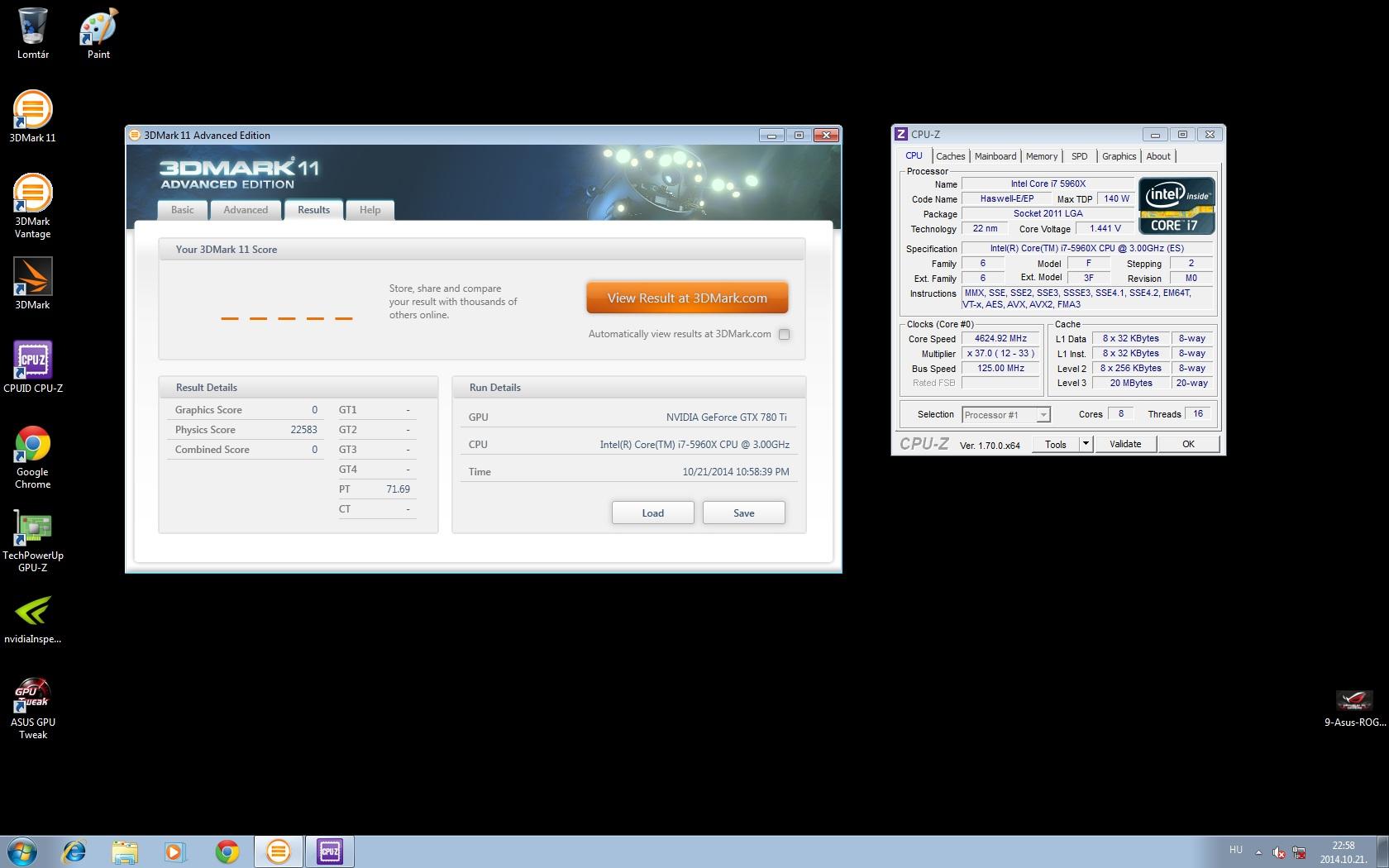Click the OK button in CPU-Z
This screenshot has width=1389, height=868.
[x=1188, y=444]
